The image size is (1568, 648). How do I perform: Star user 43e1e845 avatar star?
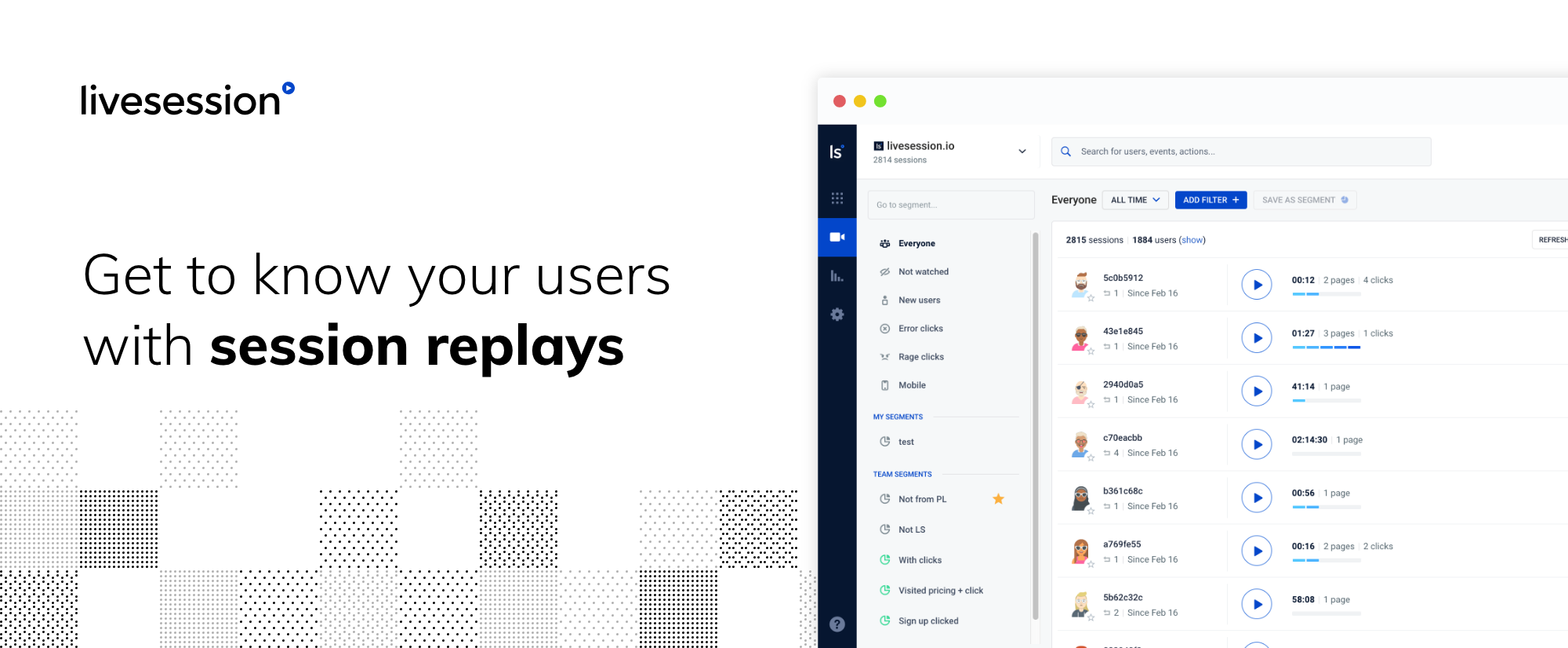click(x=1091, y=351)
